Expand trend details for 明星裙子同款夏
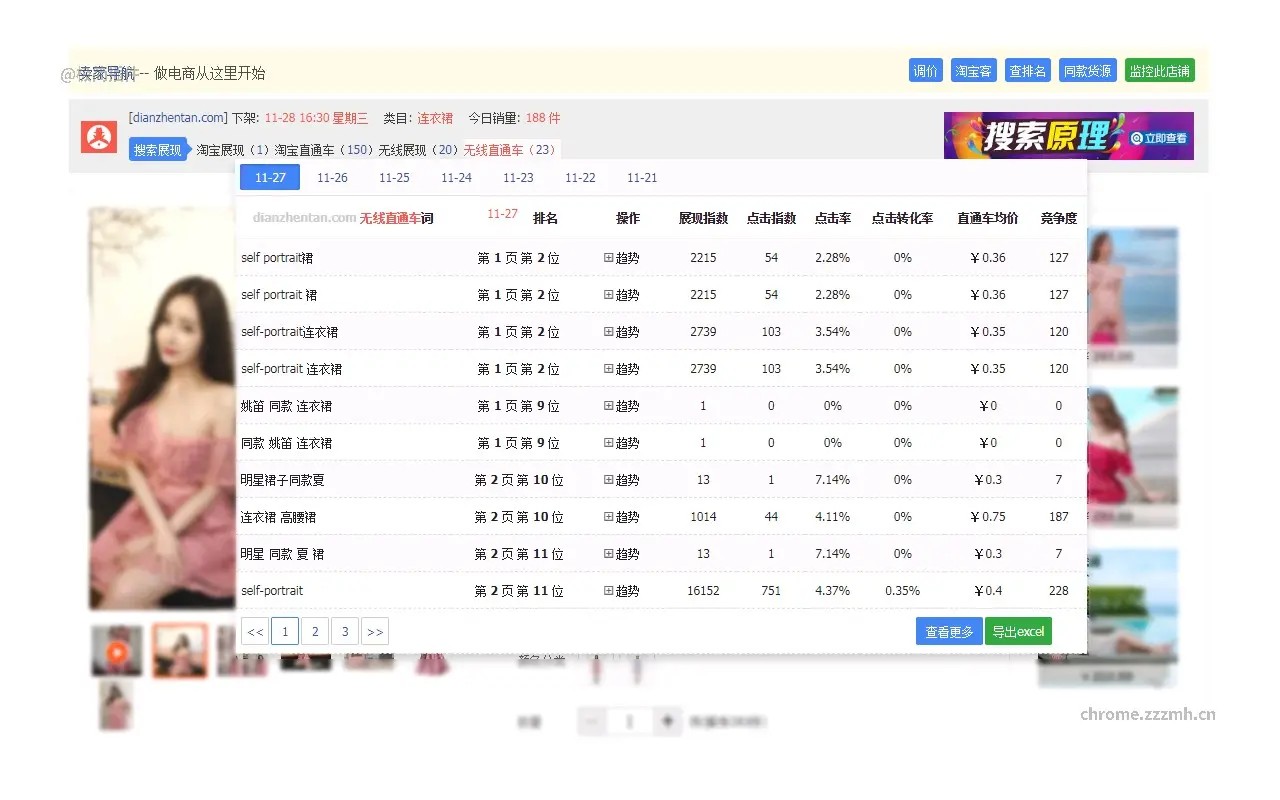This screenshot has height=800, width=1280. [x=622, y=479]
